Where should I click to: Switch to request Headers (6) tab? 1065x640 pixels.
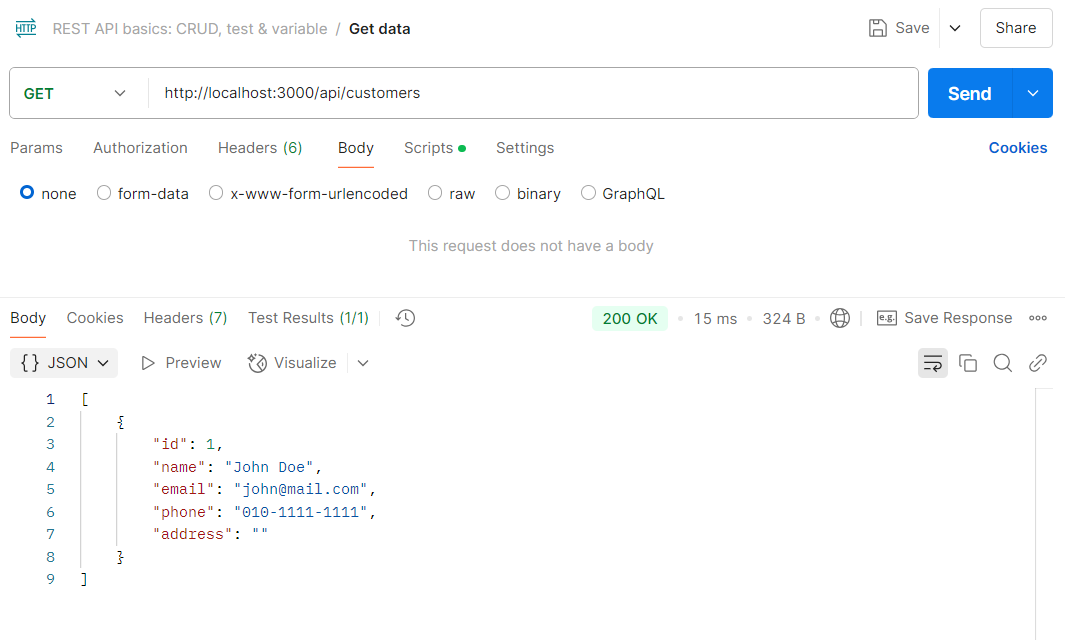[x=260, y=148]
